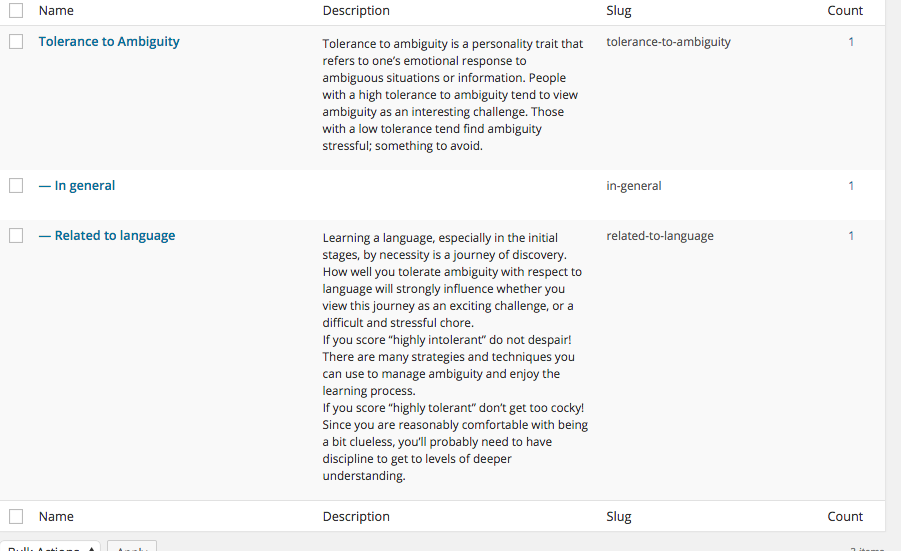Click the count link for Related to language

pos(851,236)
